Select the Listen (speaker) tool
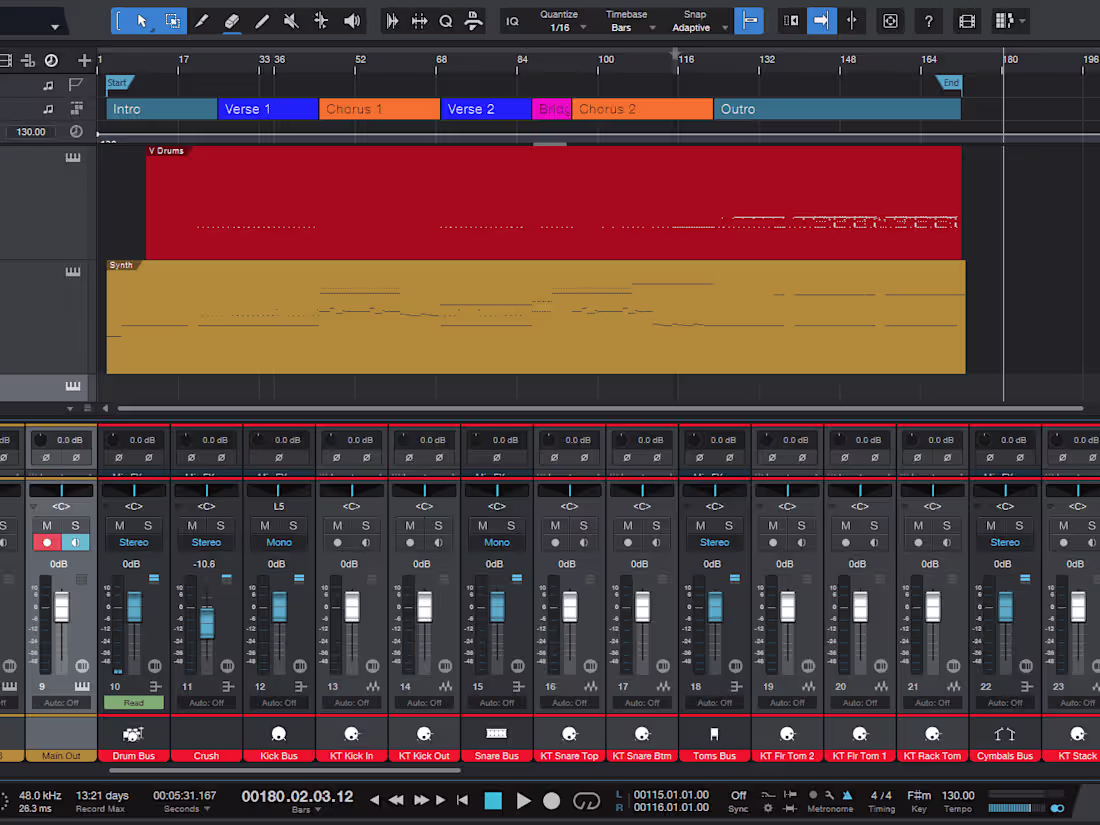This screenshot has height=825, width=1100. pos(351,21)
